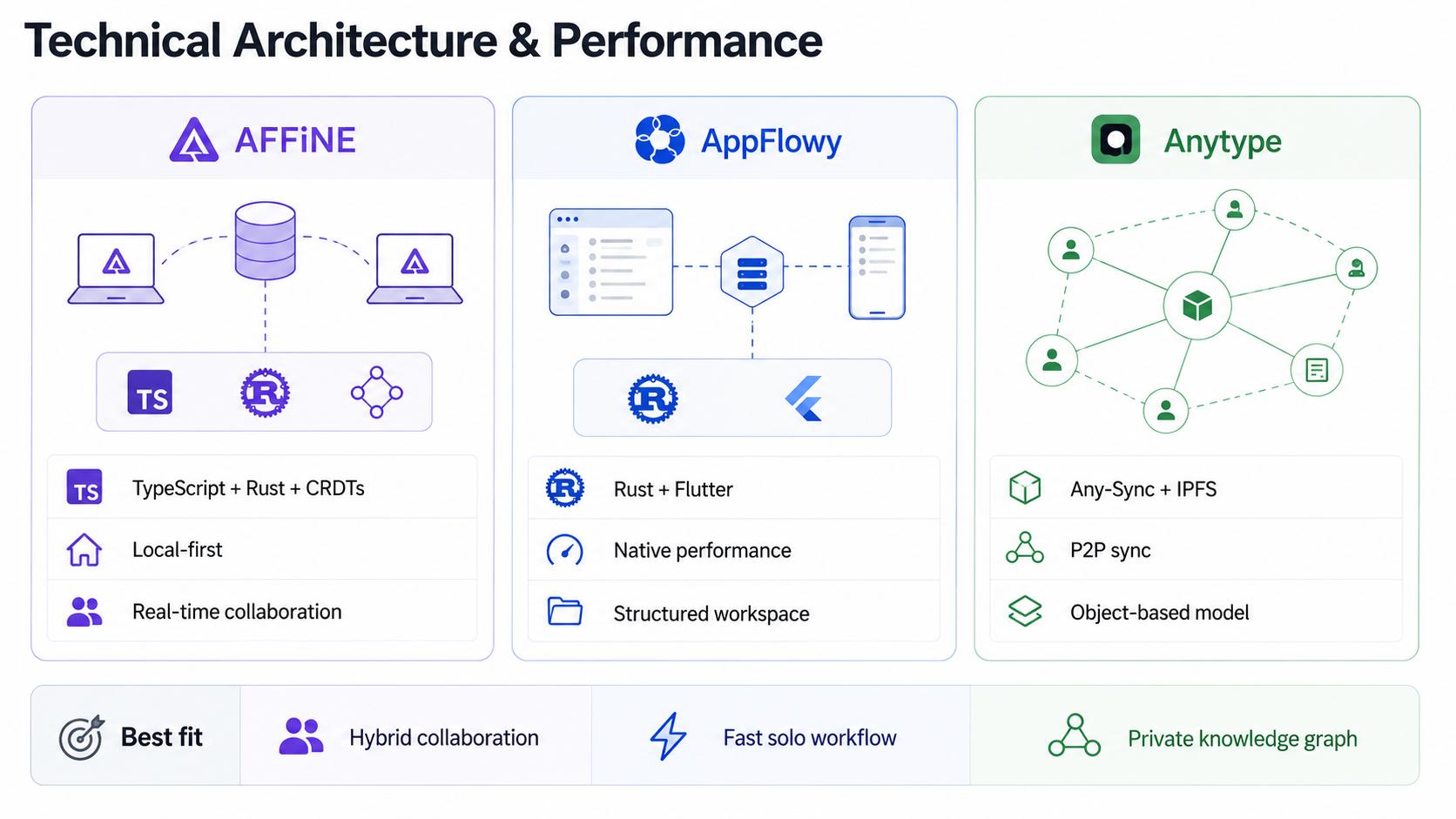Screen dimensions: 1456x819
Task: Click the folder icon beside Structured workspace
Action: click(565, 611)
